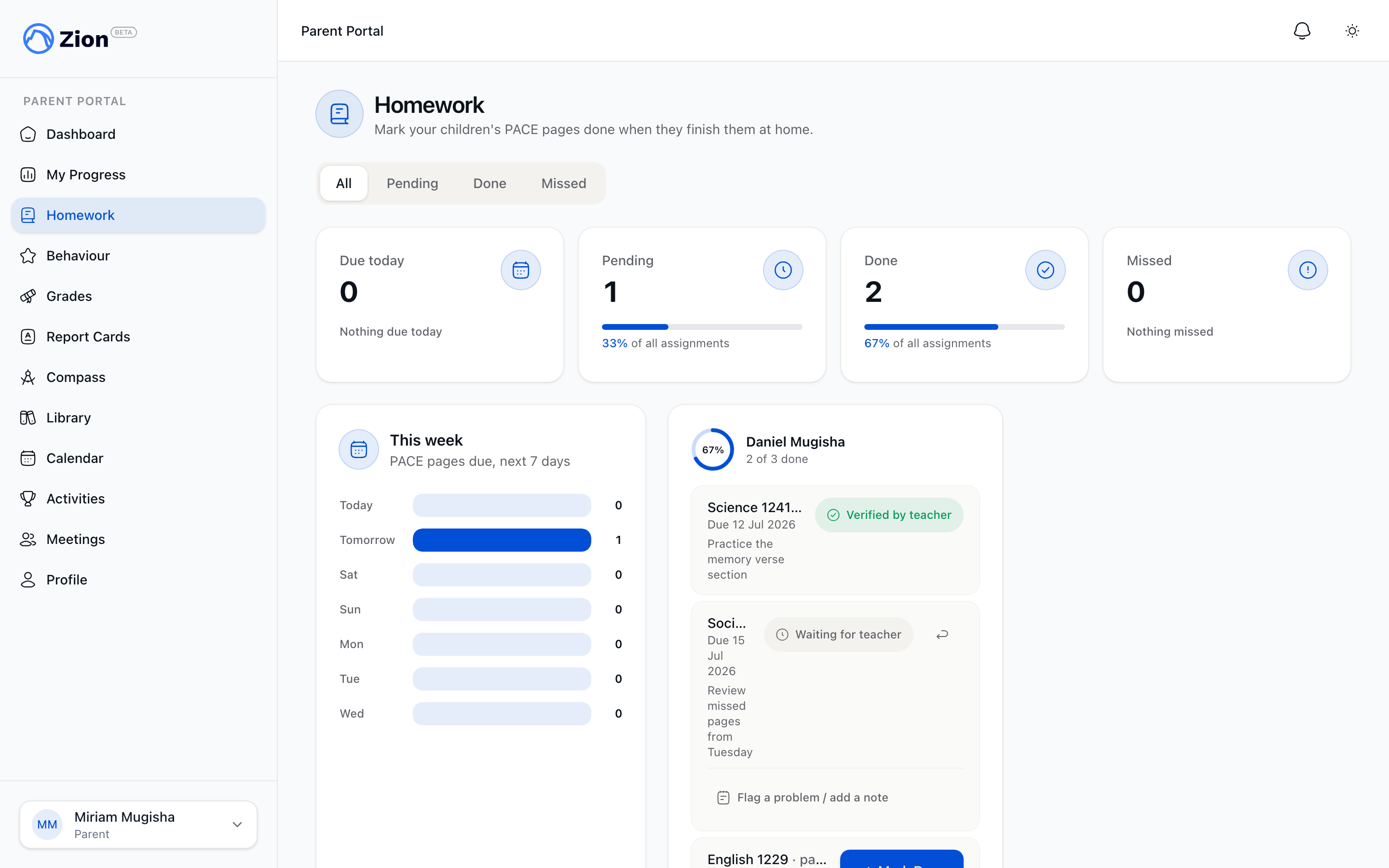Switch to the Pending filter tab
The width and height of the screenshot is (1389, 868).
[412, 183]
